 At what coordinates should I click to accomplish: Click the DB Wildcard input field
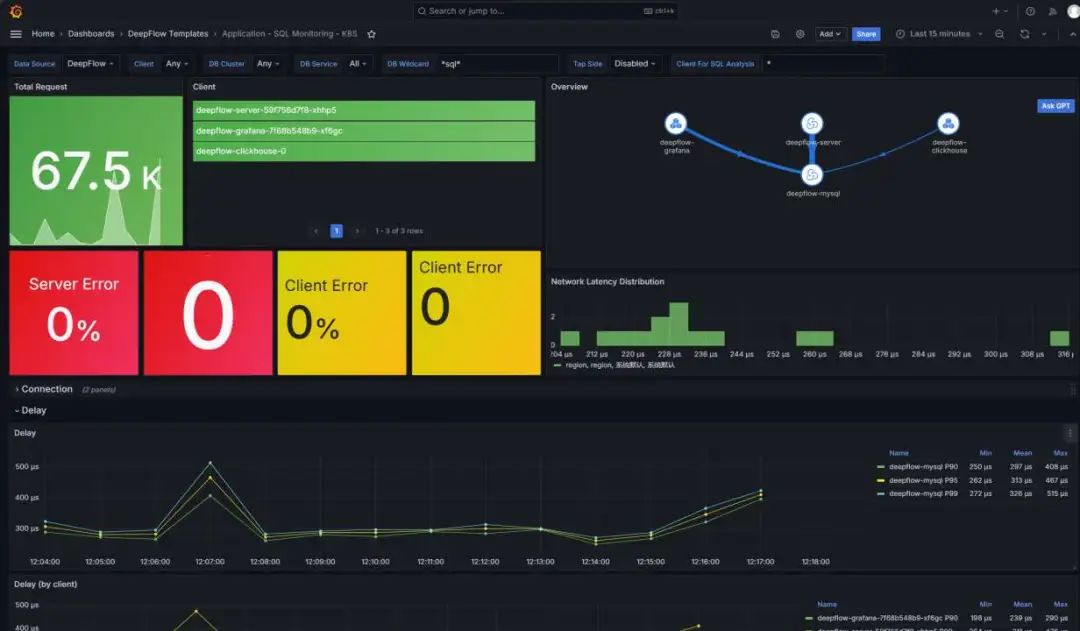point(497,63)
